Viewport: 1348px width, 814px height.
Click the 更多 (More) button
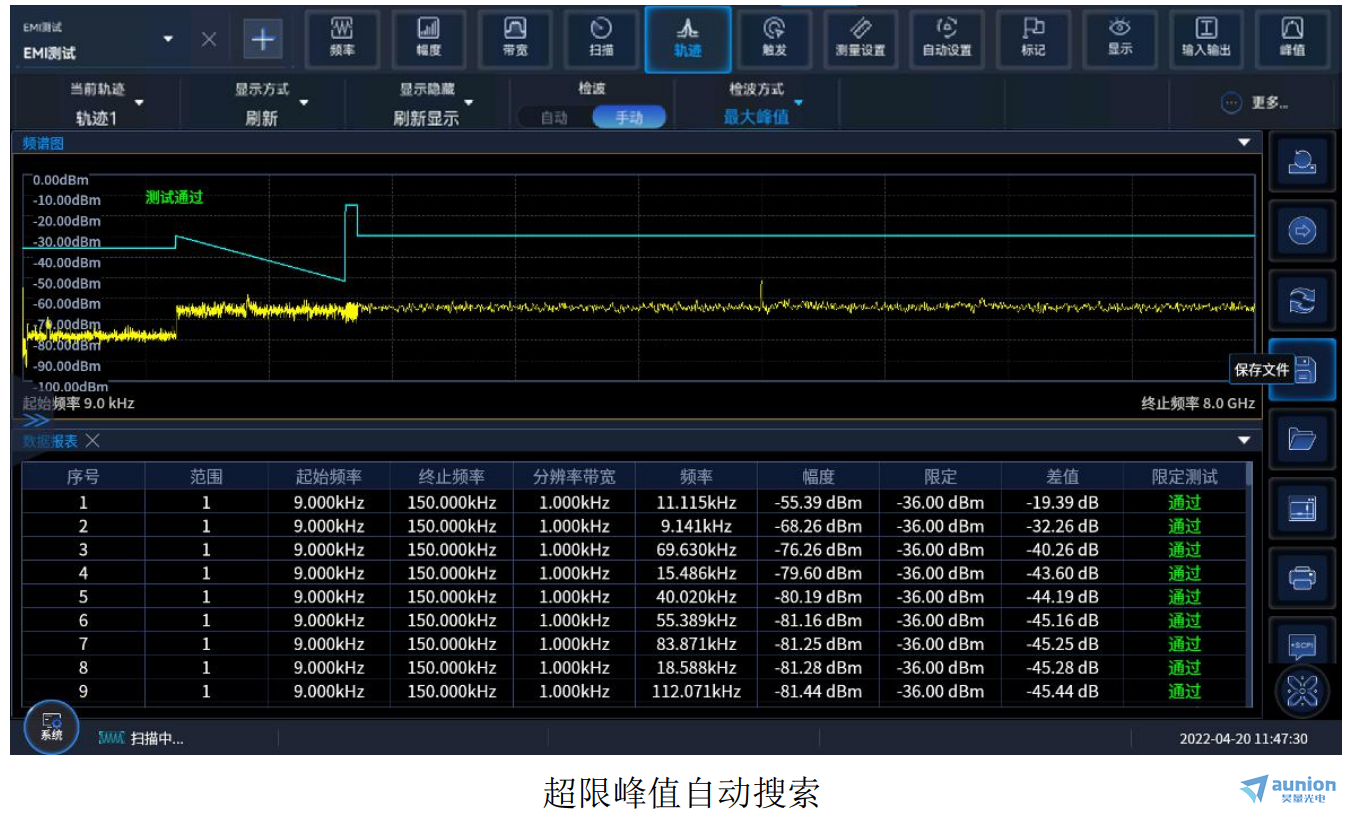[1256, 103]
